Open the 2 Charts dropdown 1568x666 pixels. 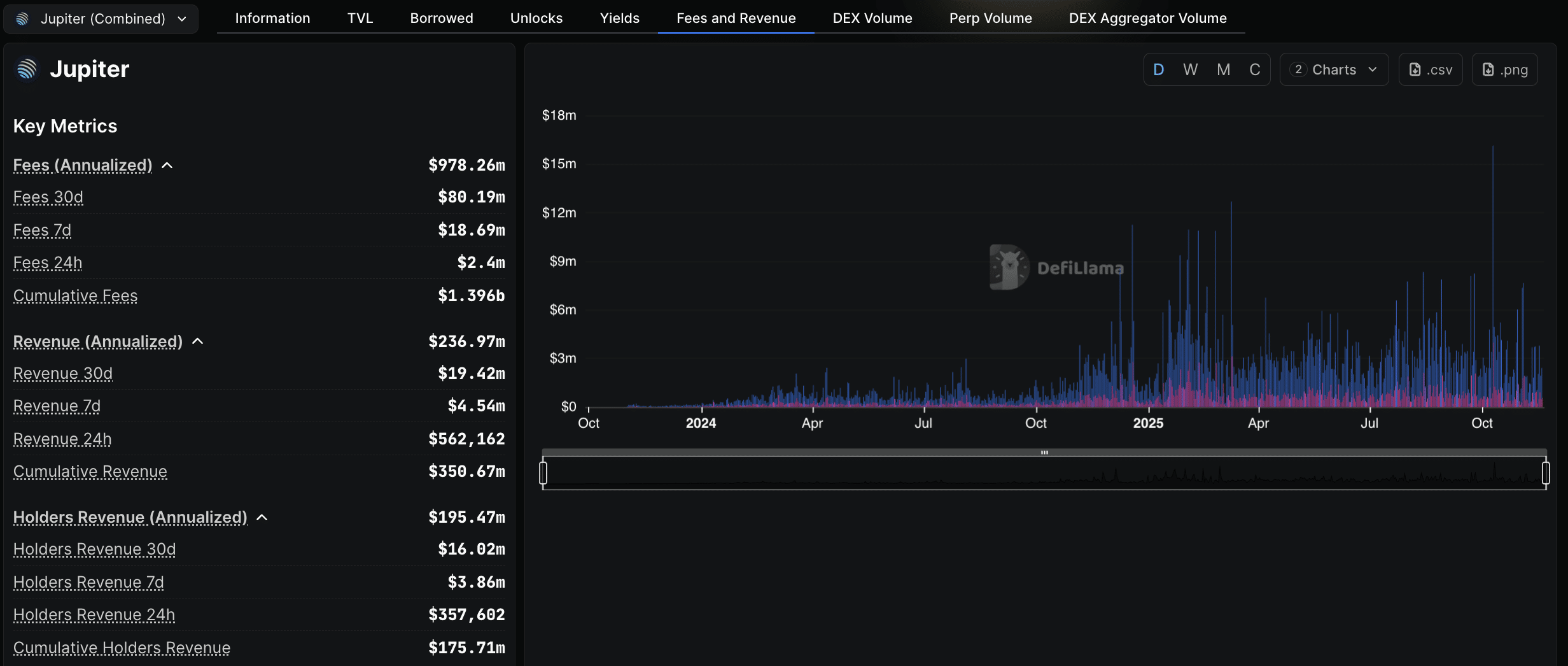click(1334, 69)
